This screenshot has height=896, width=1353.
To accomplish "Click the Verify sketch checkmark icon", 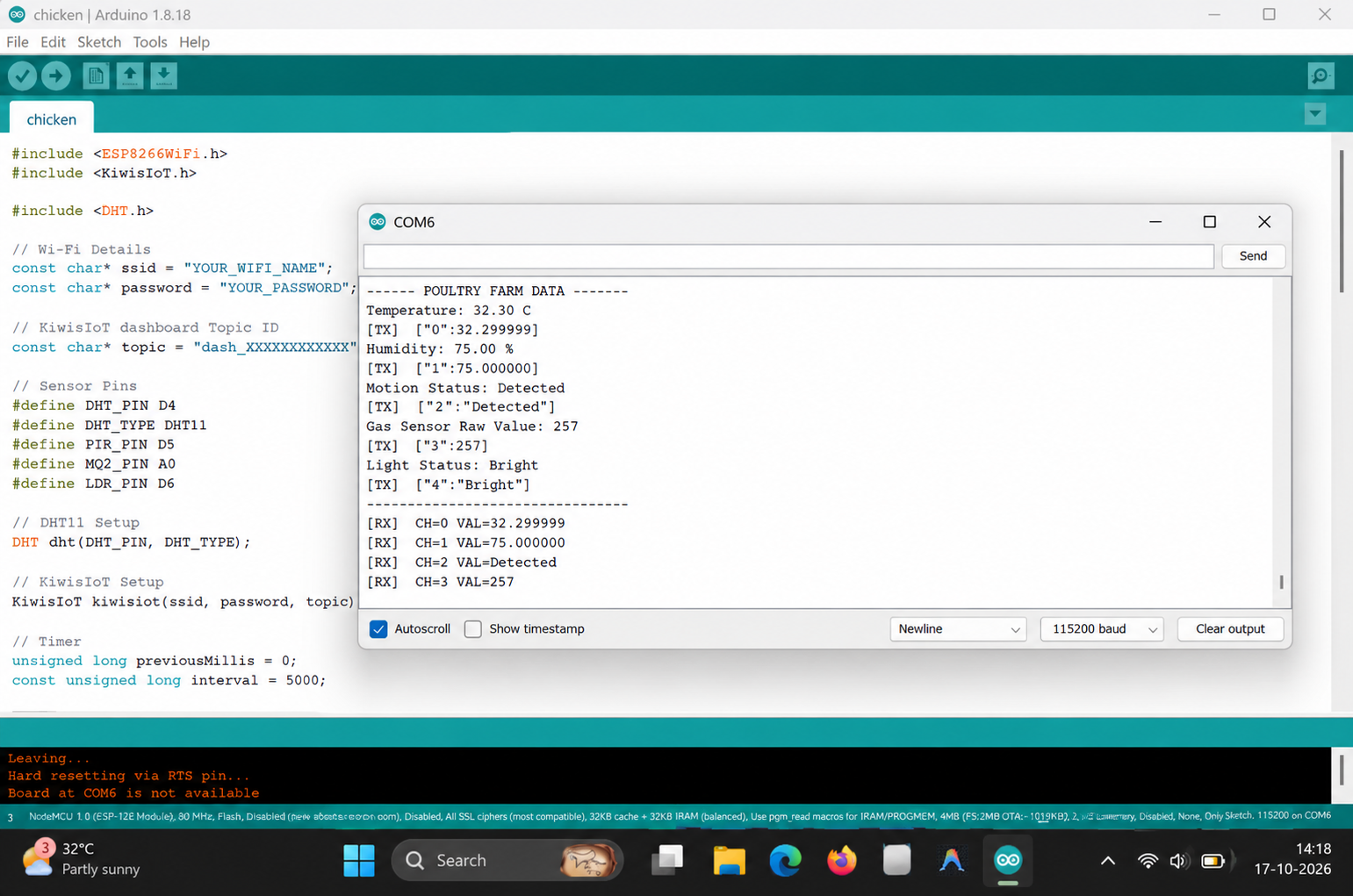I will 22,76.
